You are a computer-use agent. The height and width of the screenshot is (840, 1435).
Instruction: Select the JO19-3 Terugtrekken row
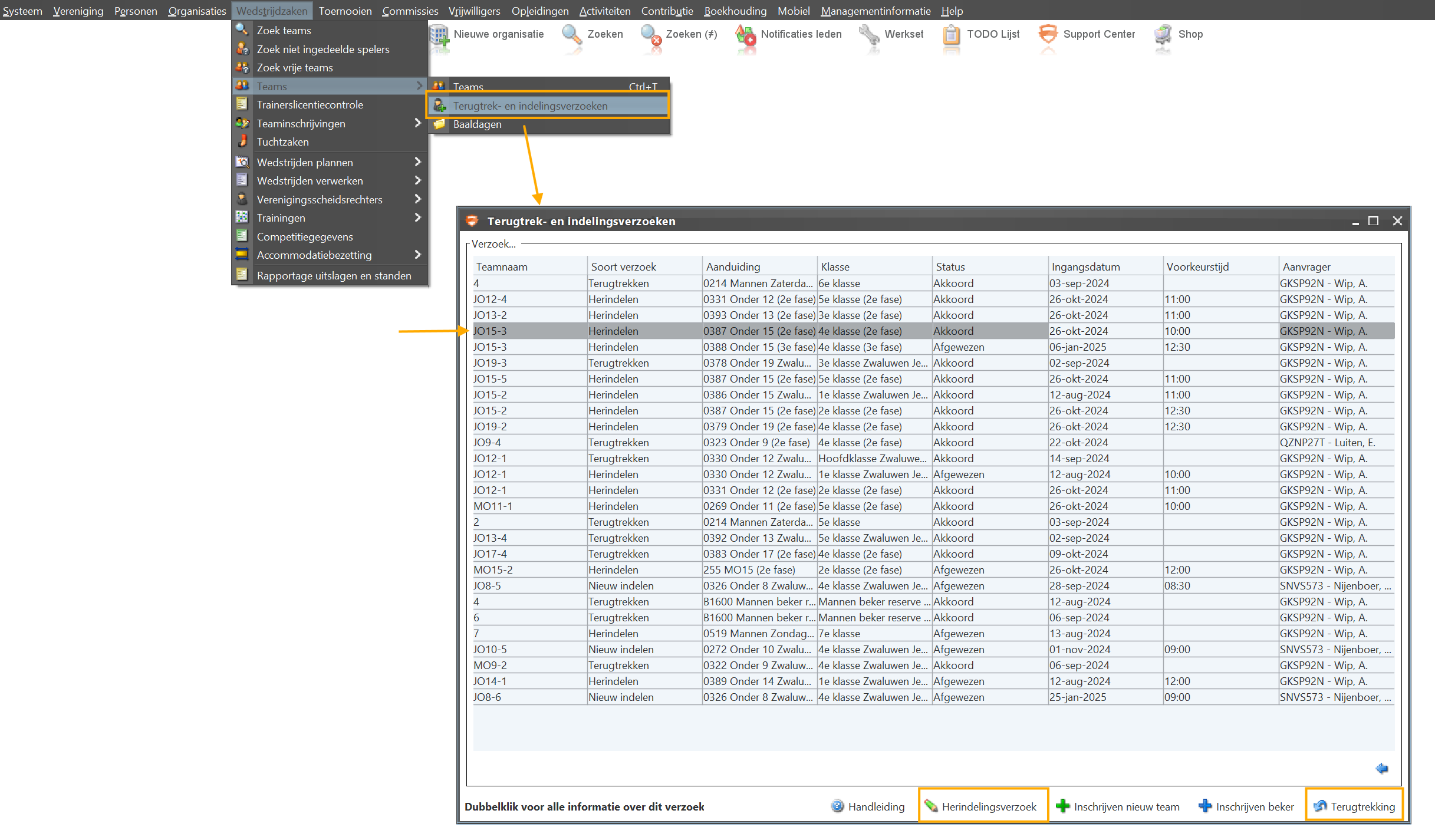coord(618,363)
